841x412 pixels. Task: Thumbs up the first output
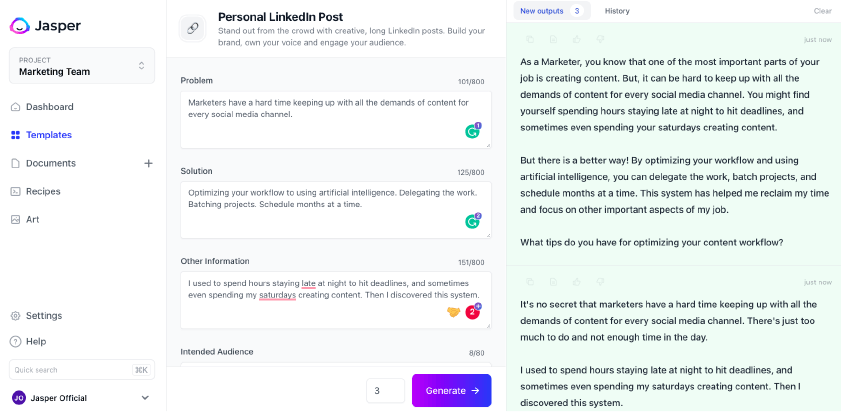[x=577, y=39]
